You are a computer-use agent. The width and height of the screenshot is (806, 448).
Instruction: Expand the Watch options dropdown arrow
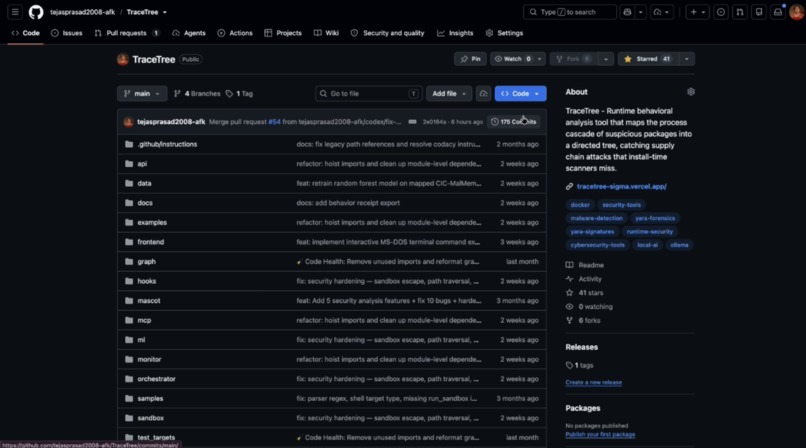coord(539,59)
